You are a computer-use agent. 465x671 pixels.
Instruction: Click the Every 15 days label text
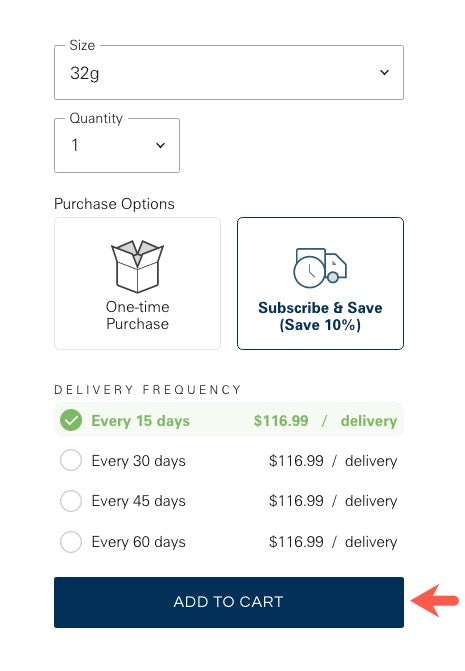click(x=140, y=421)
